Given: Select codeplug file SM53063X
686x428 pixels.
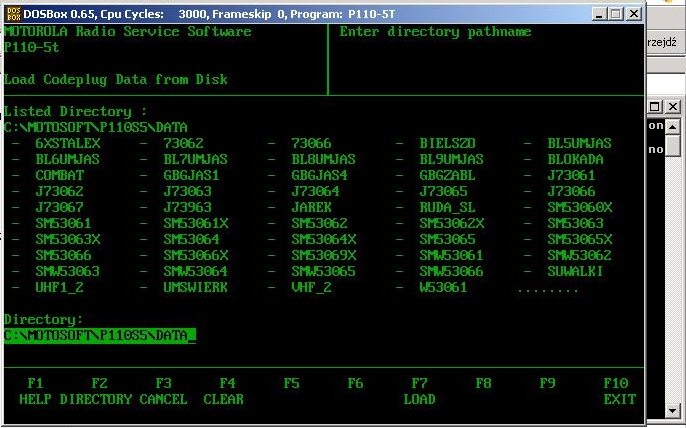Looking at the screenshot, I should [68, 239].
